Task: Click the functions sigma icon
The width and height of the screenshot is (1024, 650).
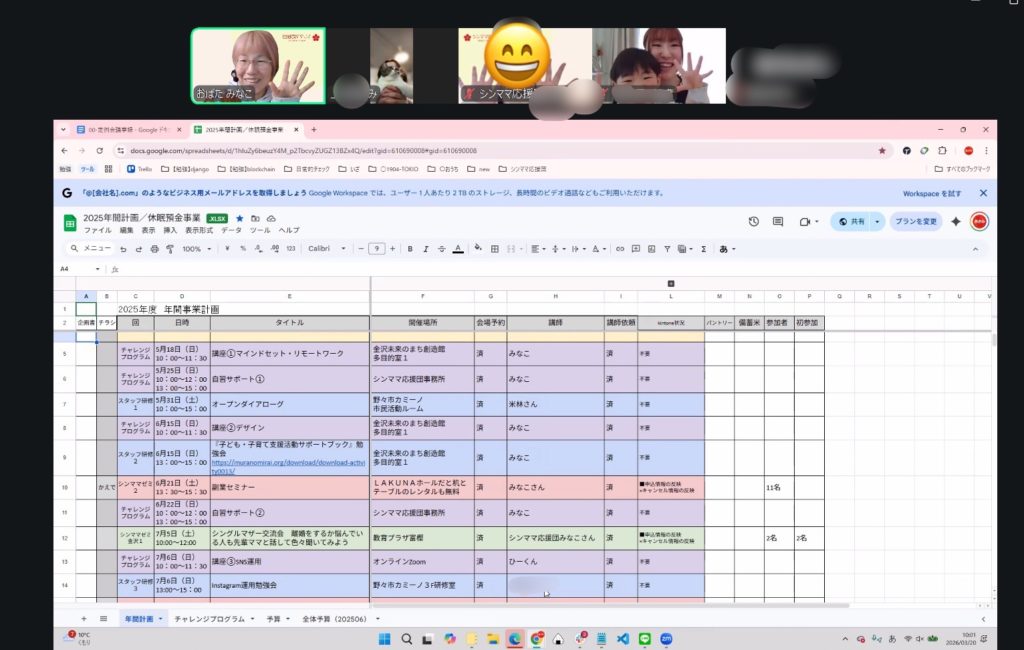Action: coord(703,249)
